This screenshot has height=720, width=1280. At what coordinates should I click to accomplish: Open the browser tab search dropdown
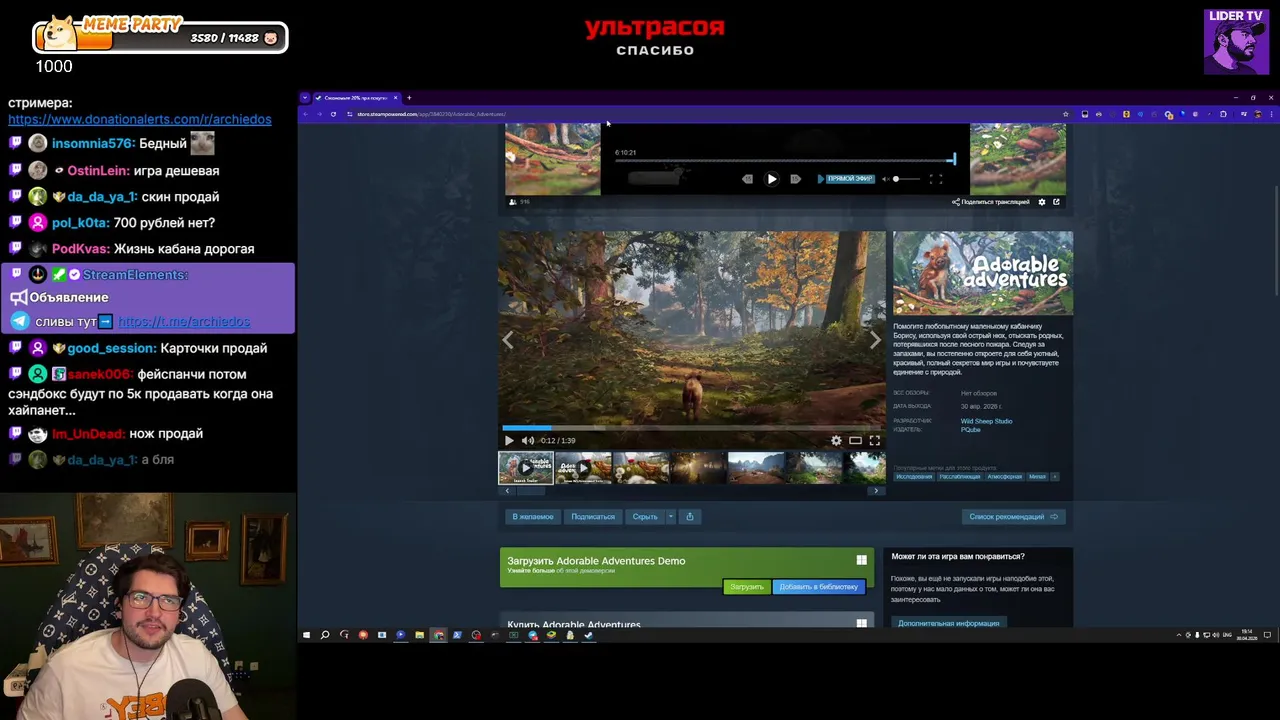(305, 98)
